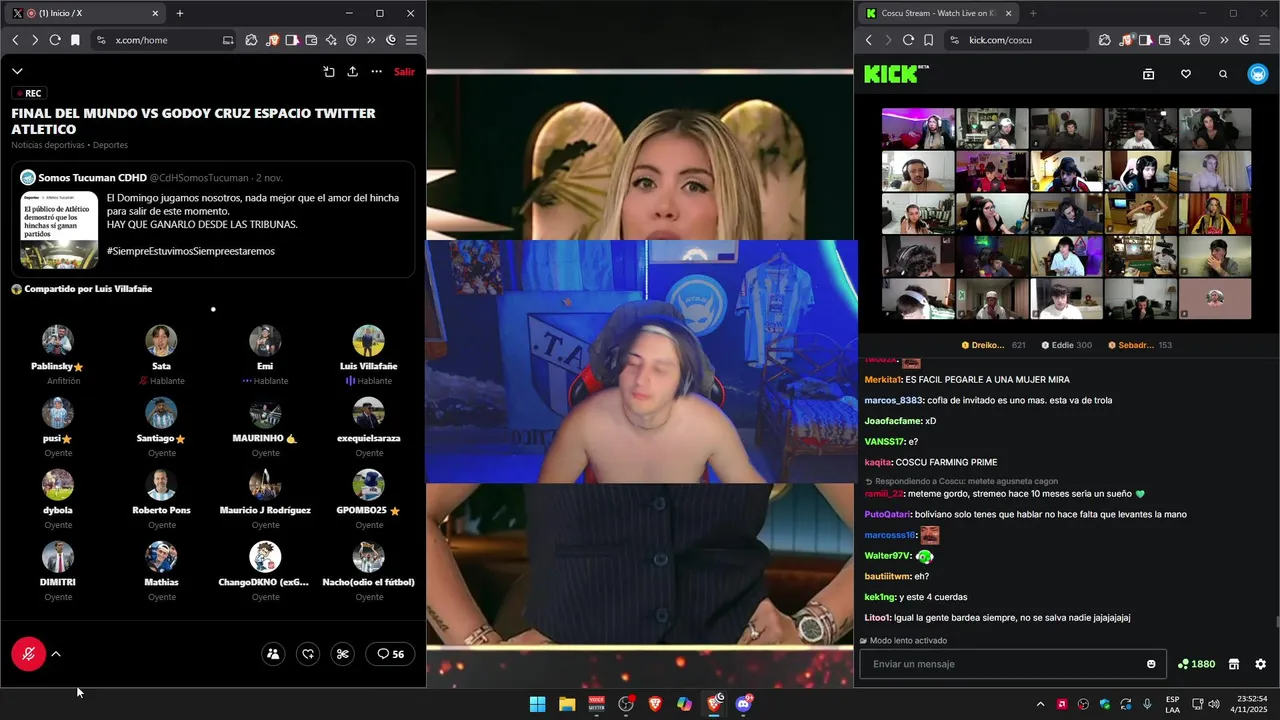
Task: Reload the x.com page
Action: (x=54, y=40)
